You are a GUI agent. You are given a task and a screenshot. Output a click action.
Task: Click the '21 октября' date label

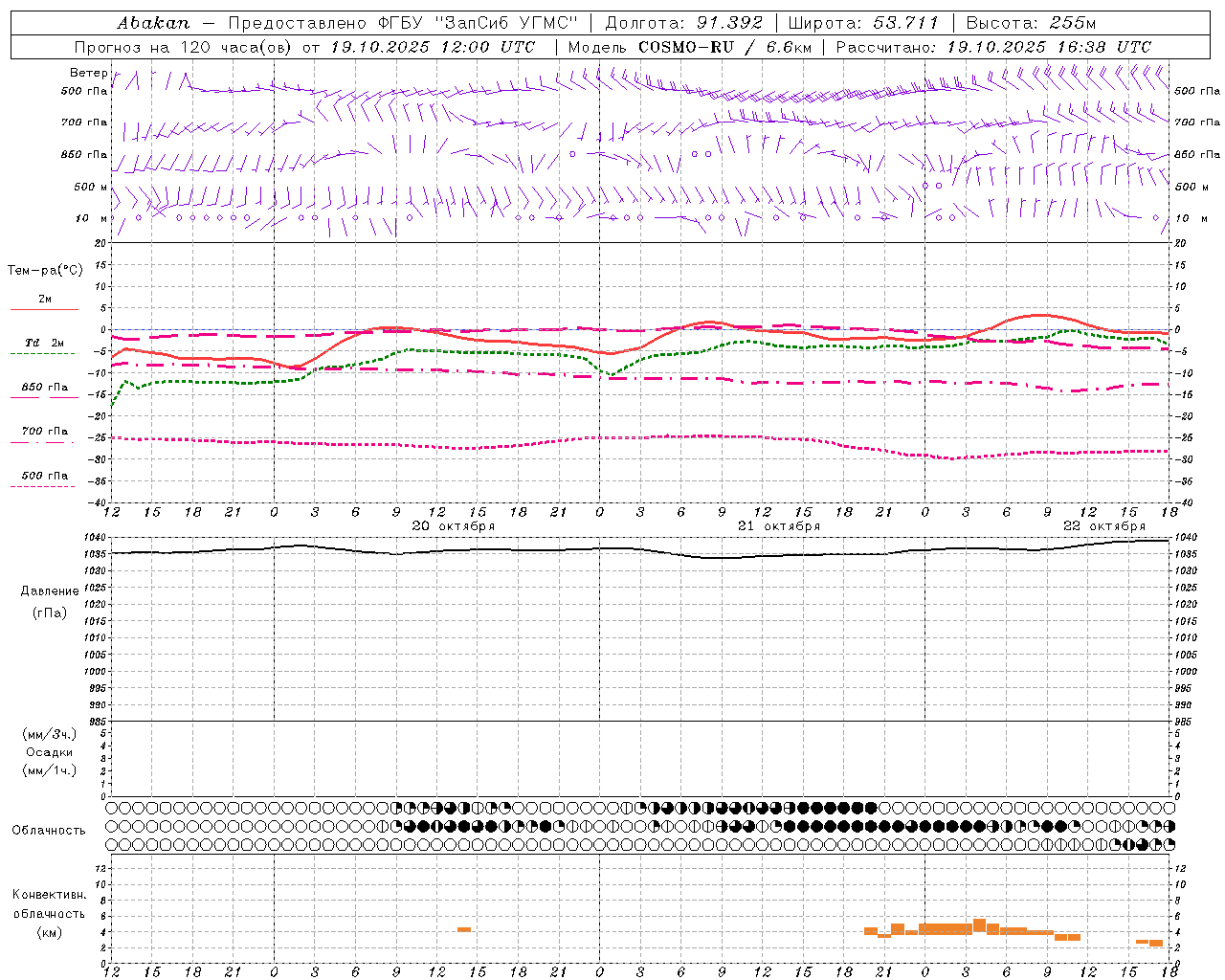(x=779, y=526)
